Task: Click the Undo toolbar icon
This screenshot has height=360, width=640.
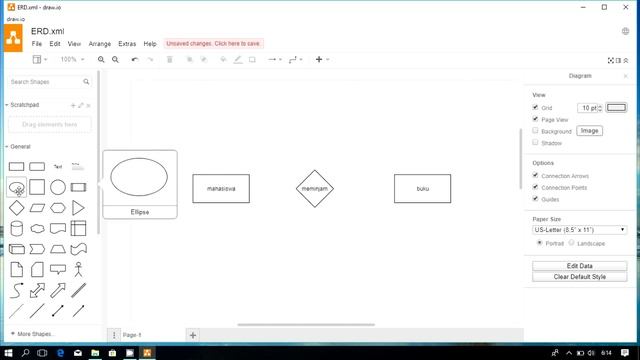Action: pyautogui.click(x=135, y=60)
